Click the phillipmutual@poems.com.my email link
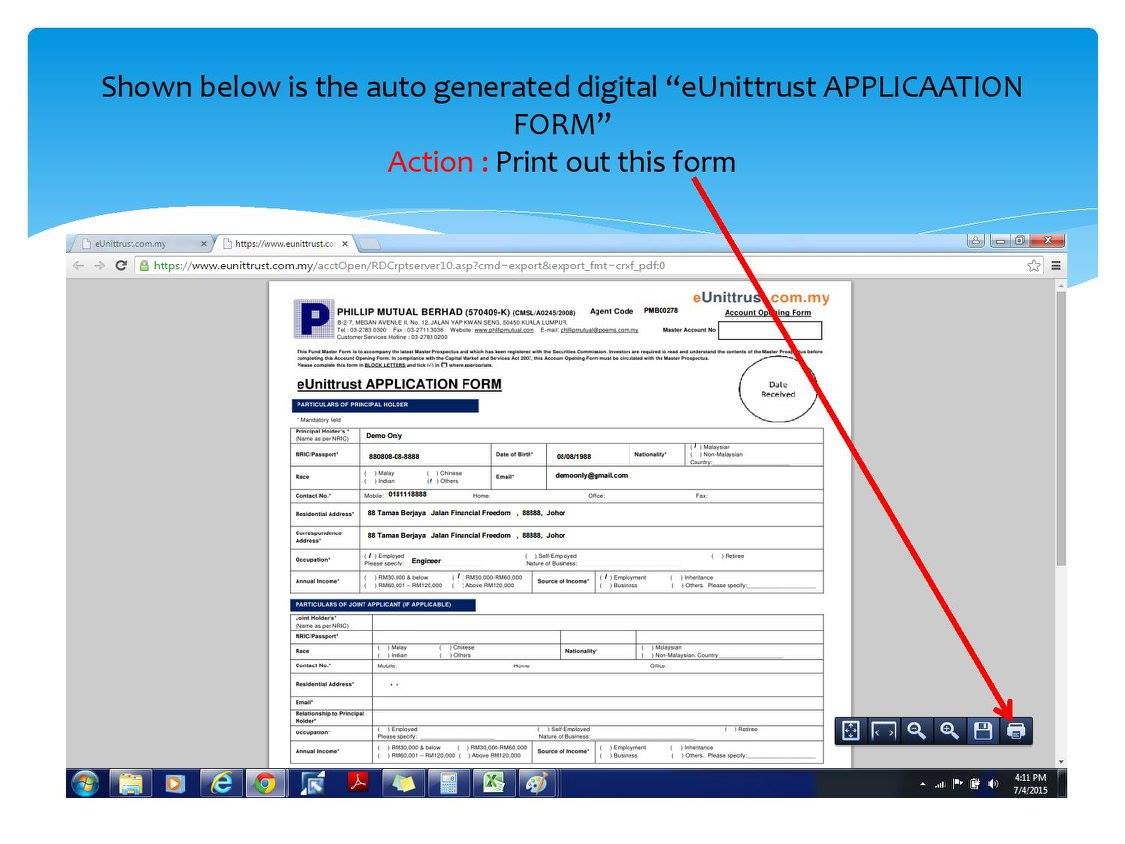The width and height of the screenshot is (1125, 844). [x=599, y=330]
